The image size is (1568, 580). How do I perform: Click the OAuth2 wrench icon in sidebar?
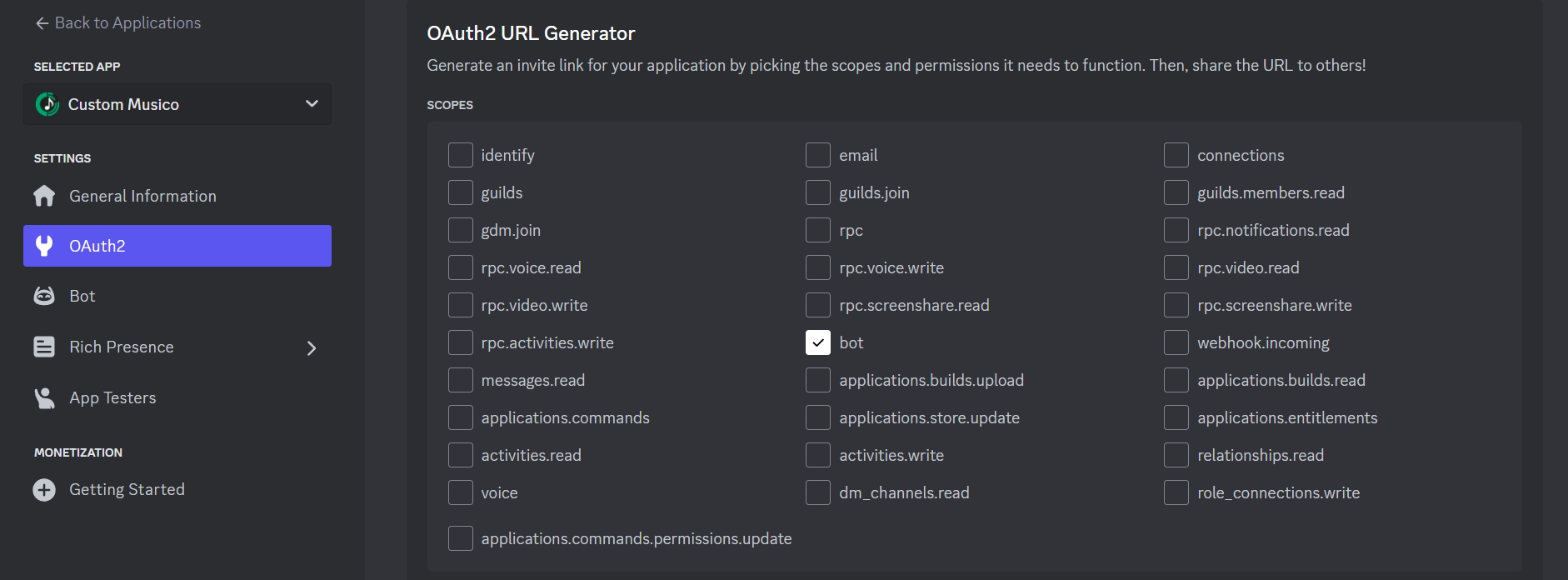(44, 246)
